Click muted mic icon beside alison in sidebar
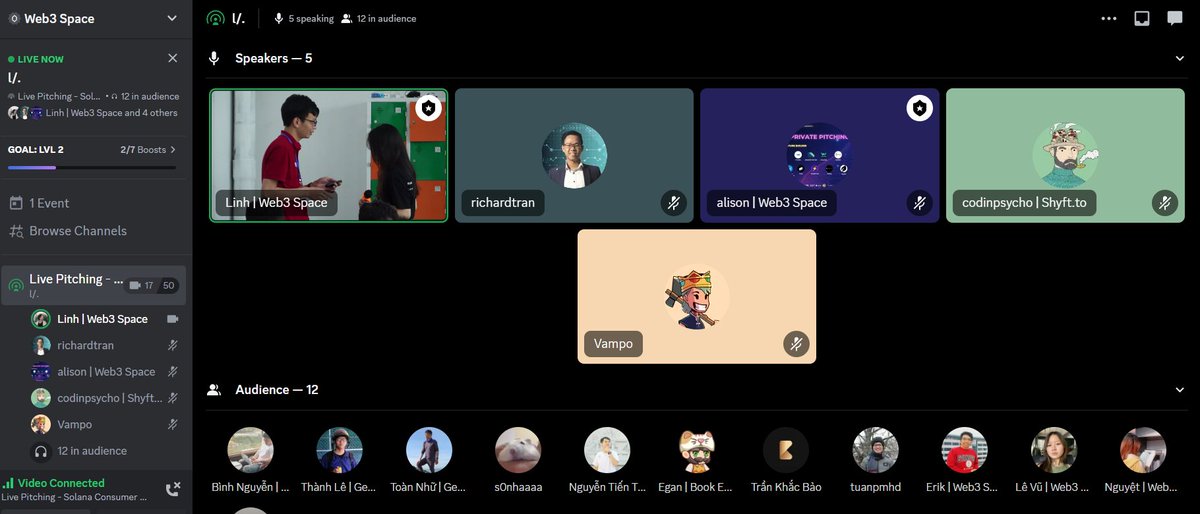 pos(173,371)
